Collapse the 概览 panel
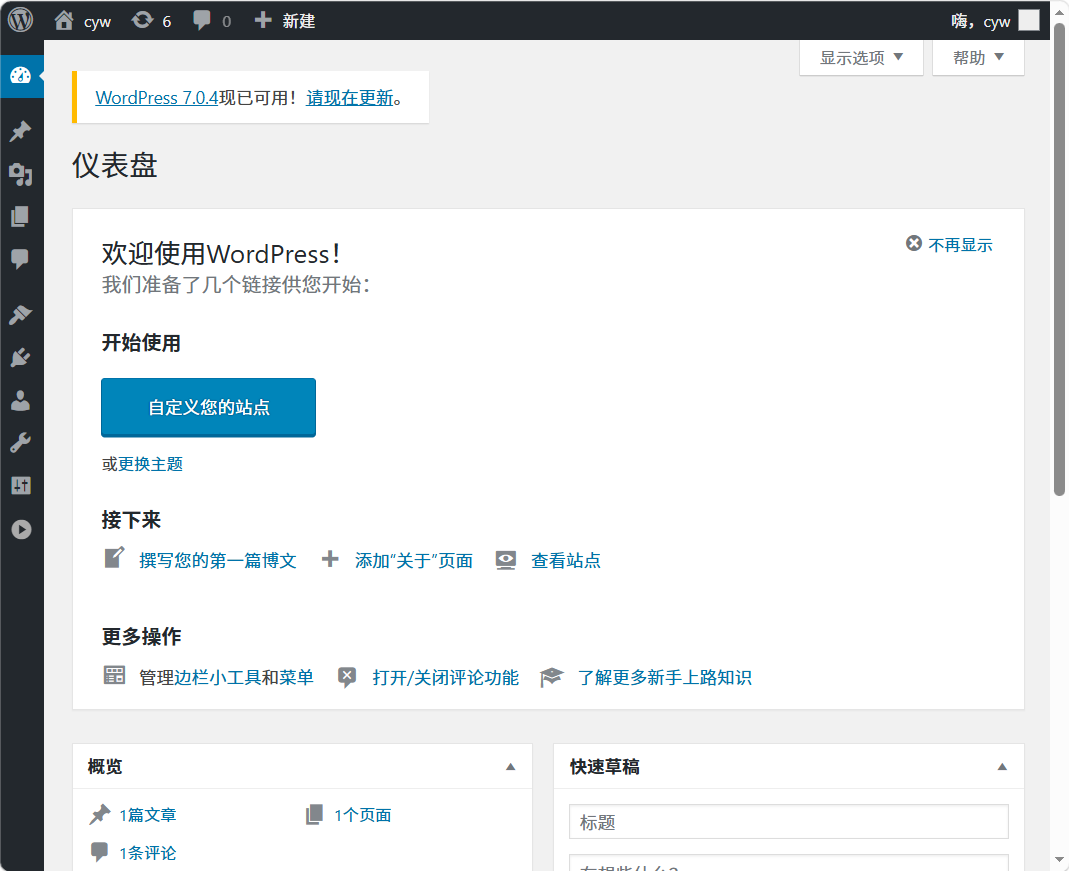The height and width of the screenshot is (871, 1069). (511, 767)
